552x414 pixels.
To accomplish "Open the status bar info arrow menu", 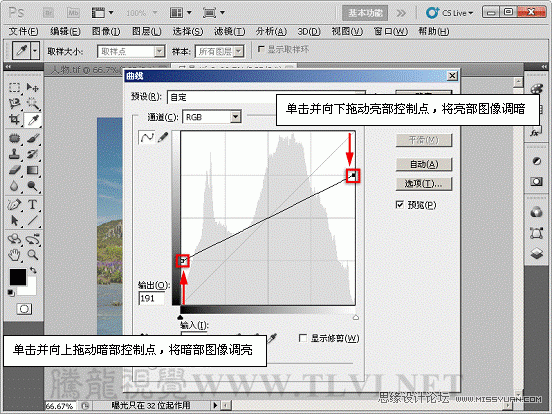I will click(215, 406).
